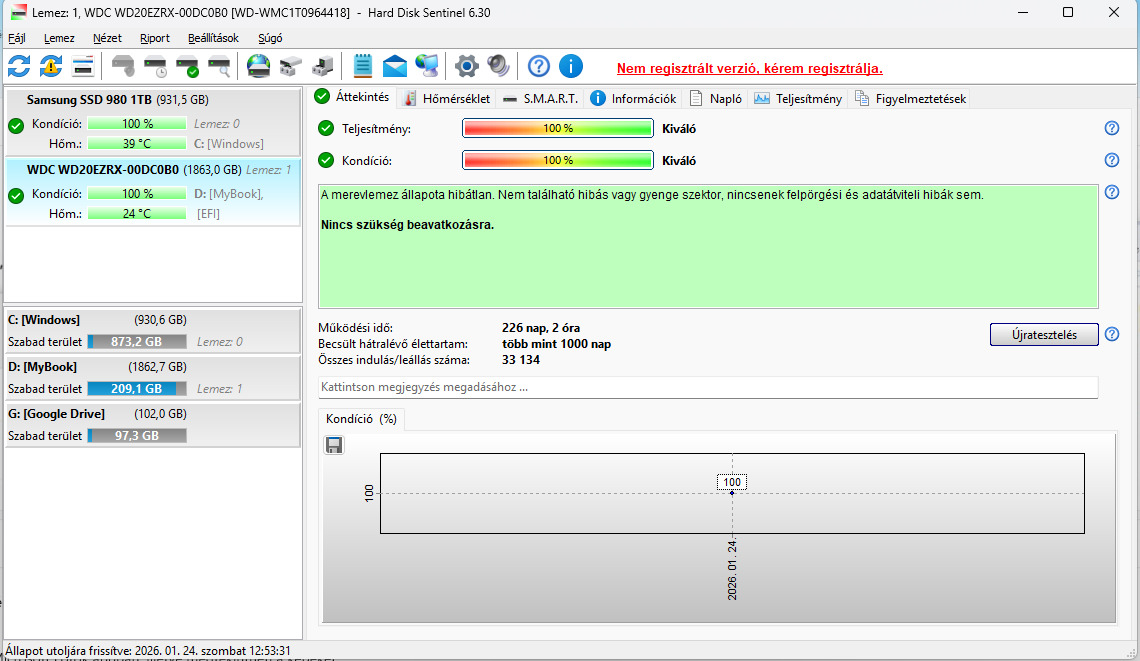Switch to the S.M.A.R.T. tab
1140x661 pixels.
click(x=540, y=98)
